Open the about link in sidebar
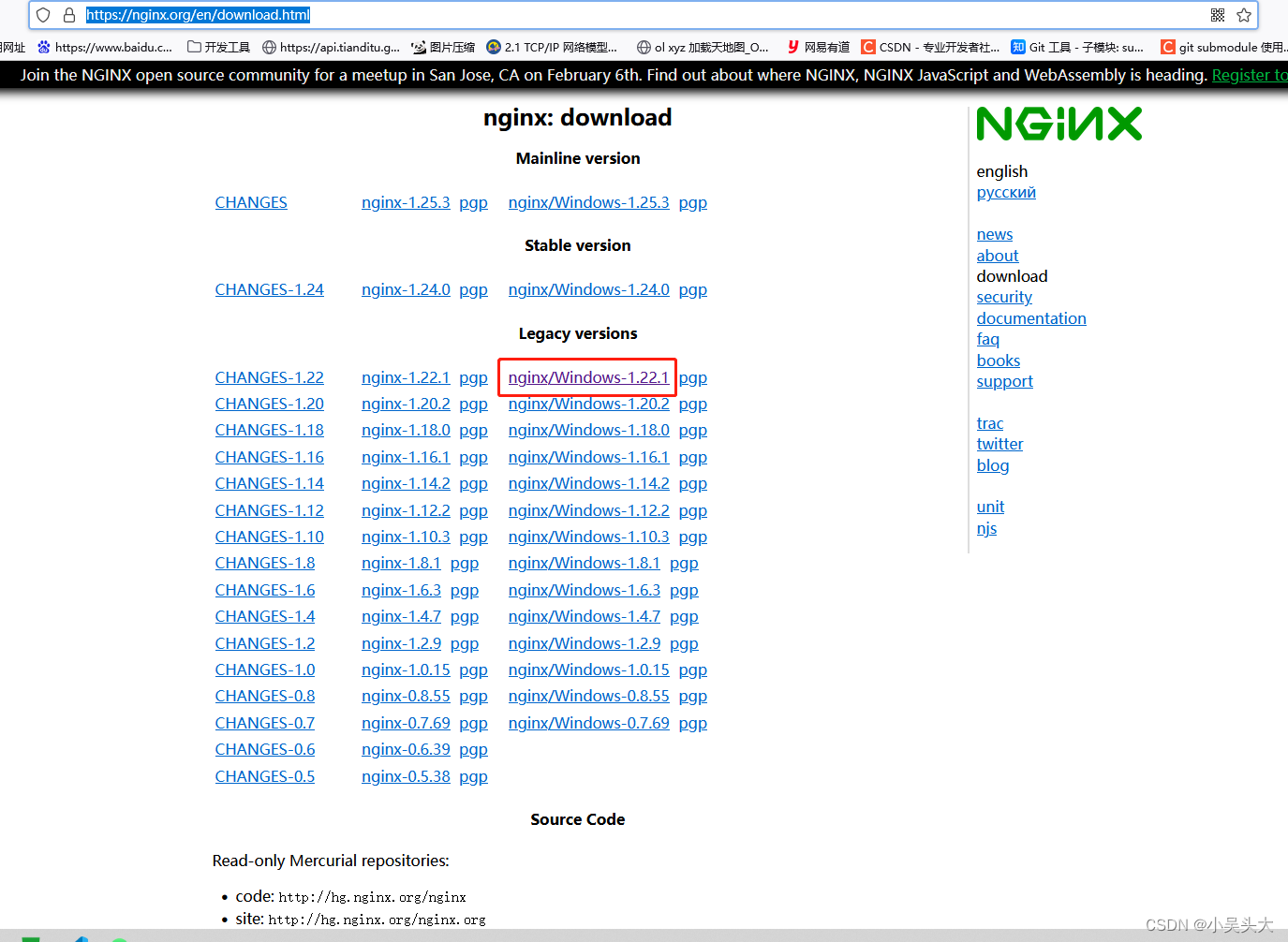Screen dimensions: 1288x942 coord(998,256)
